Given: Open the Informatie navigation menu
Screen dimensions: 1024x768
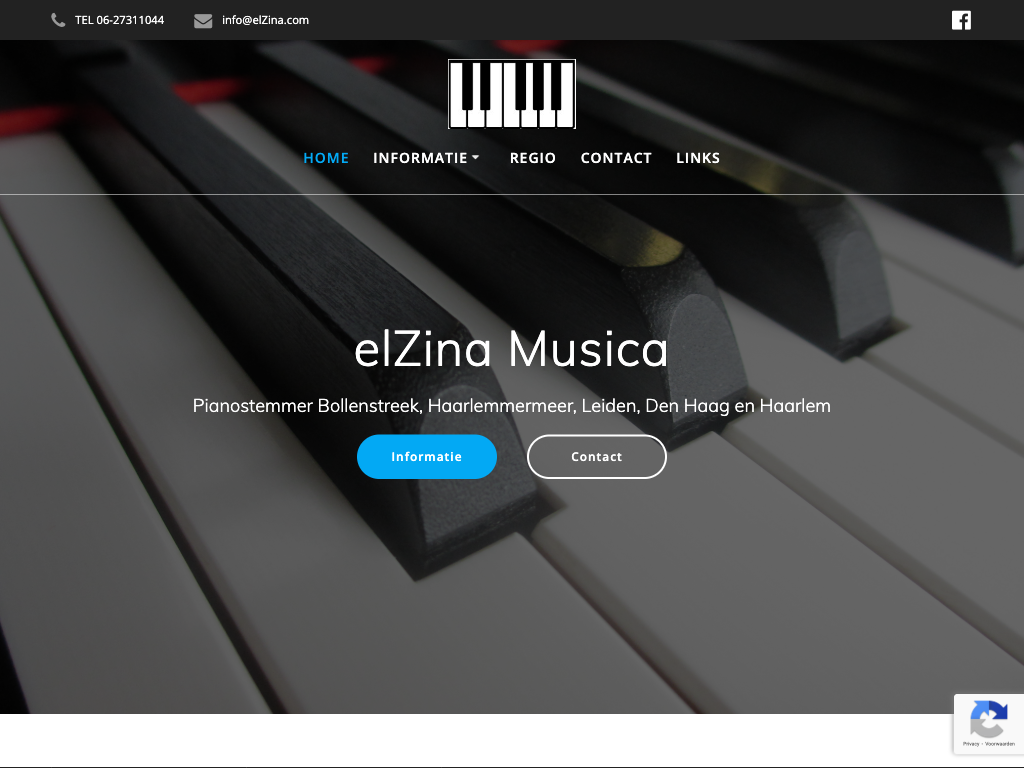Looking at the screenshot, I should (420, 158).
